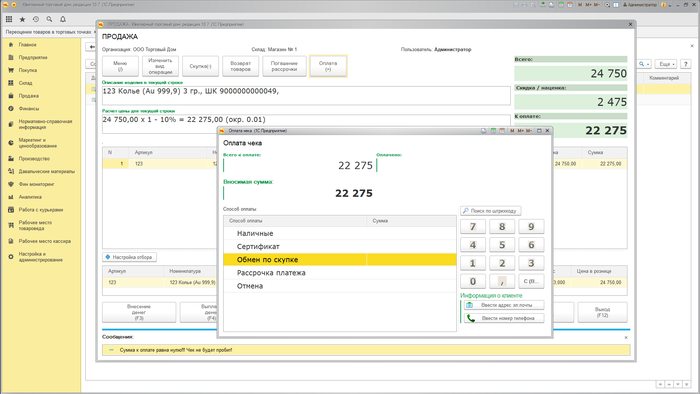Click the Поиск по штрихкоду button

click(491, 211)
